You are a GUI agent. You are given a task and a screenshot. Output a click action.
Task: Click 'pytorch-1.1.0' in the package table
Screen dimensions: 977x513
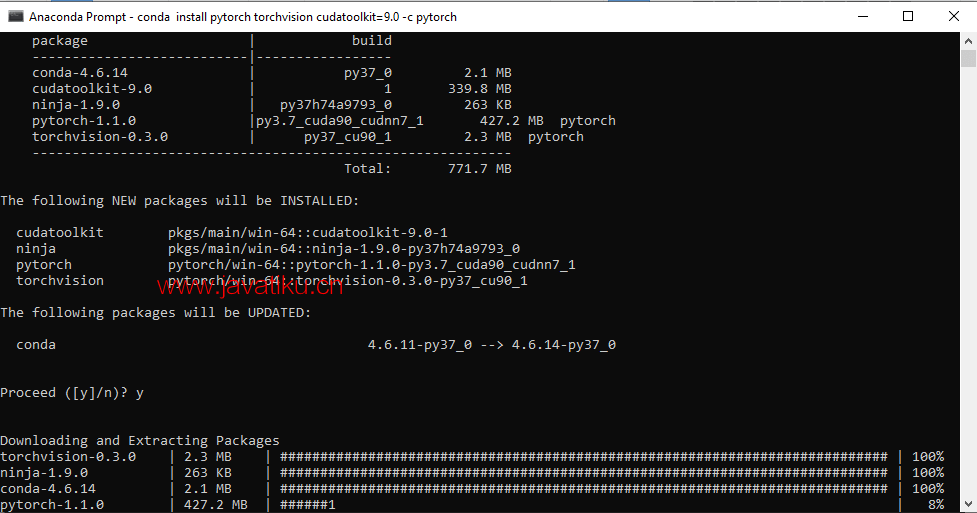coord(84,121)
